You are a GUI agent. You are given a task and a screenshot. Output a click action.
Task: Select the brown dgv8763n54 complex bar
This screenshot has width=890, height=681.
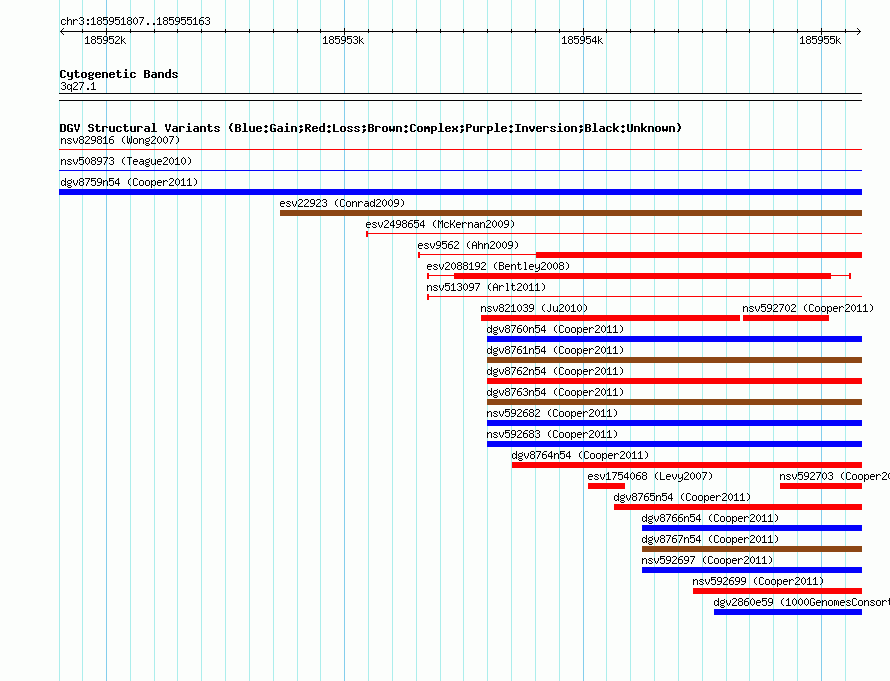pyautogui.click(x=674, y=402)
